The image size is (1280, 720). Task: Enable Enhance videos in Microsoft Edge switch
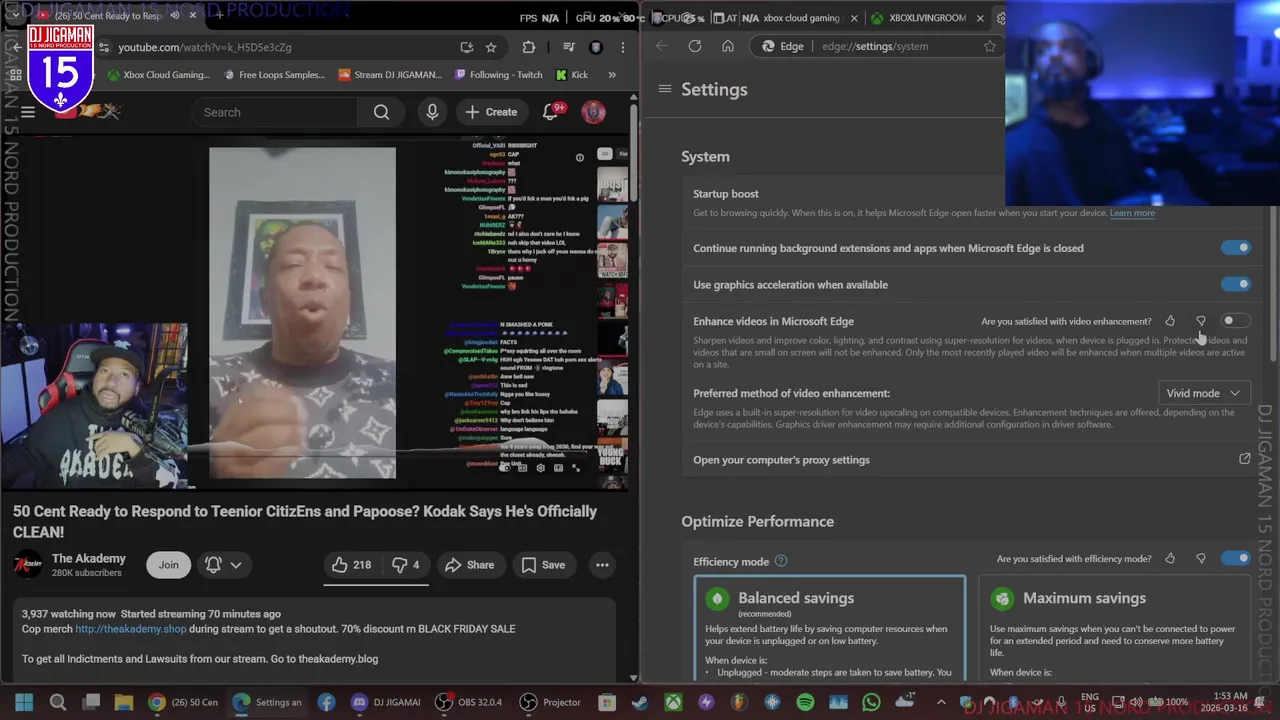pyautogui.click(x=1236, y=321)
